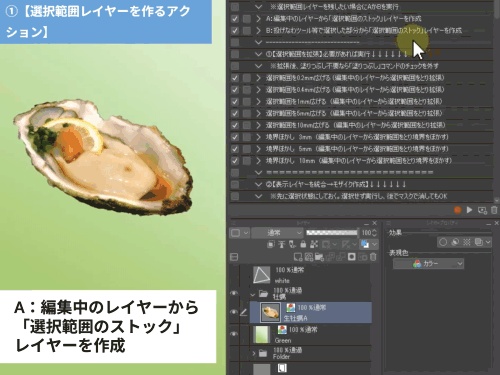
Task: Adjust the layer opacity slider
Action: pos(332,233)
